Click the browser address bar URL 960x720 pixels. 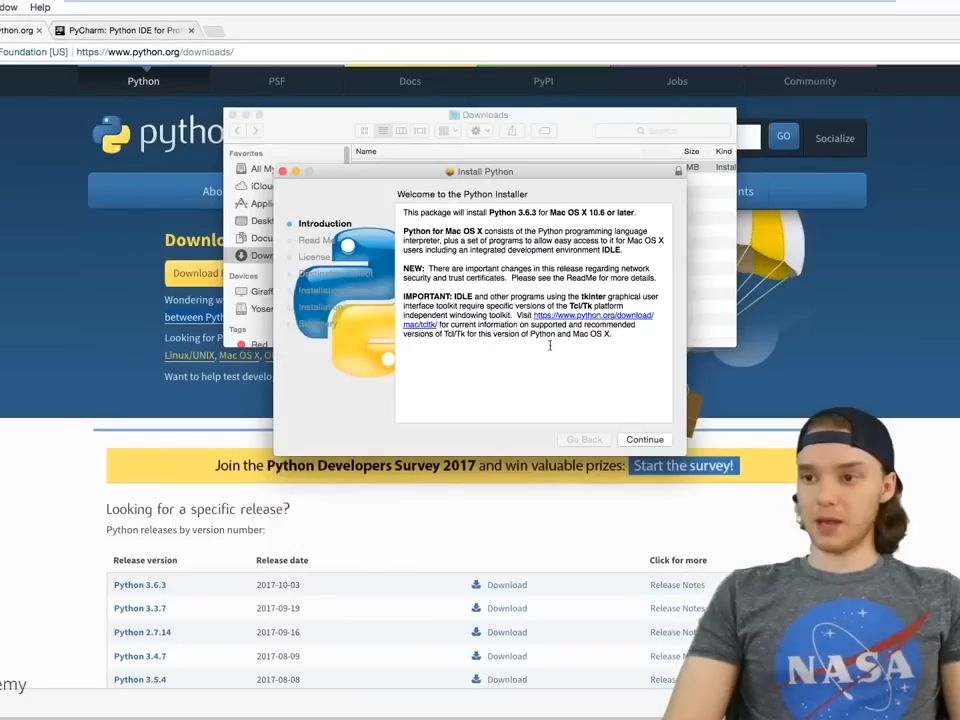pos(154,52)
